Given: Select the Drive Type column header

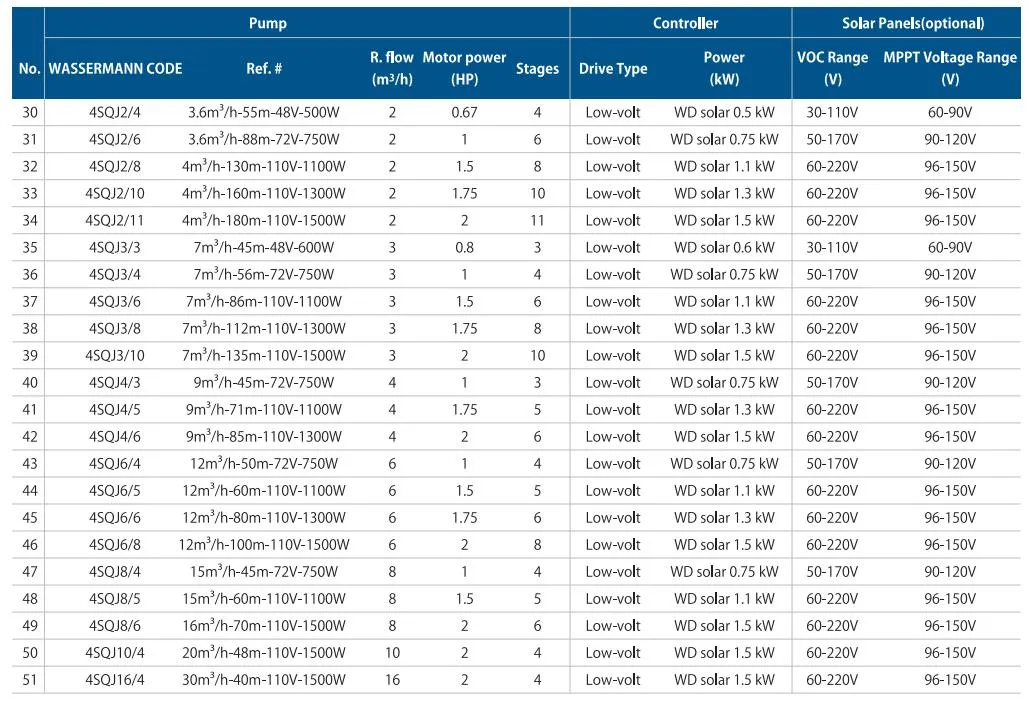Looking at the screenshot, I should point(611,69).
